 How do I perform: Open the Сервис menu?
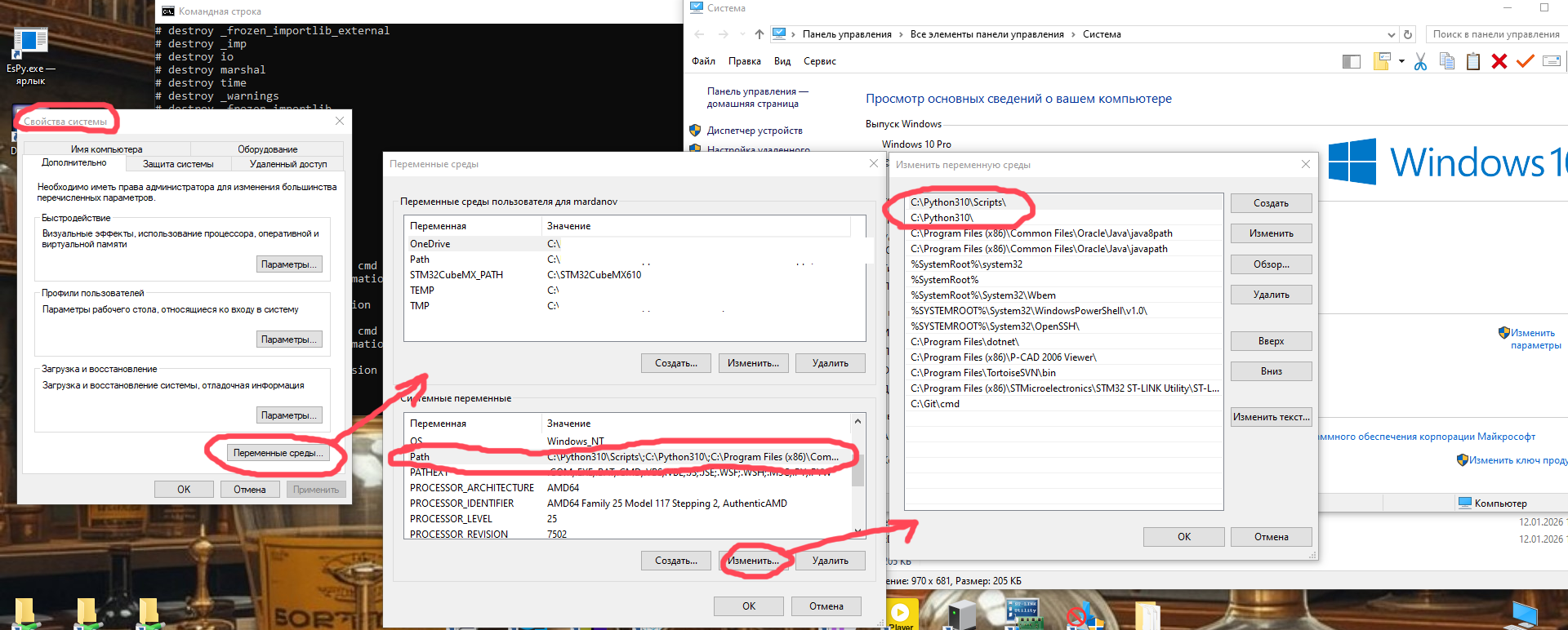819,61
